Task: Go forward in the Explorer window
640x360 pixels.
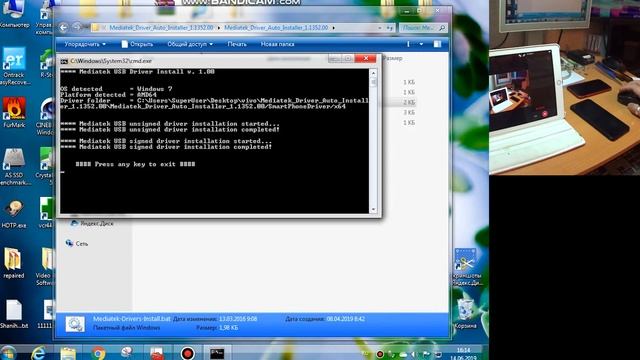Action: pos(77,27)
